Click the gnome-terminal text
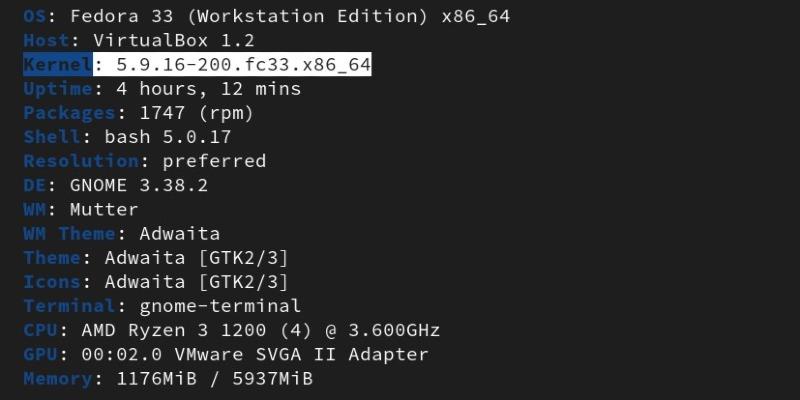The image size is (800, 400). point(208,306)
